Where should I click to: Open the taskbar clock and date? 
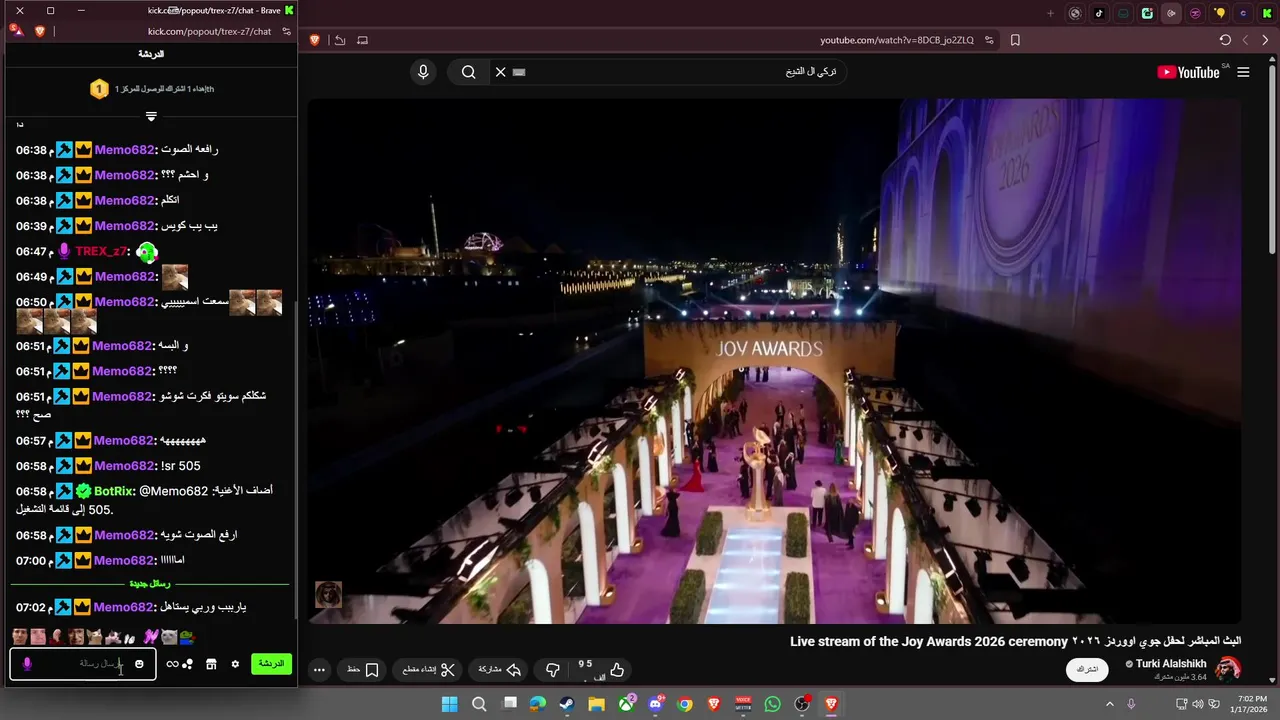coord(1251,704)
